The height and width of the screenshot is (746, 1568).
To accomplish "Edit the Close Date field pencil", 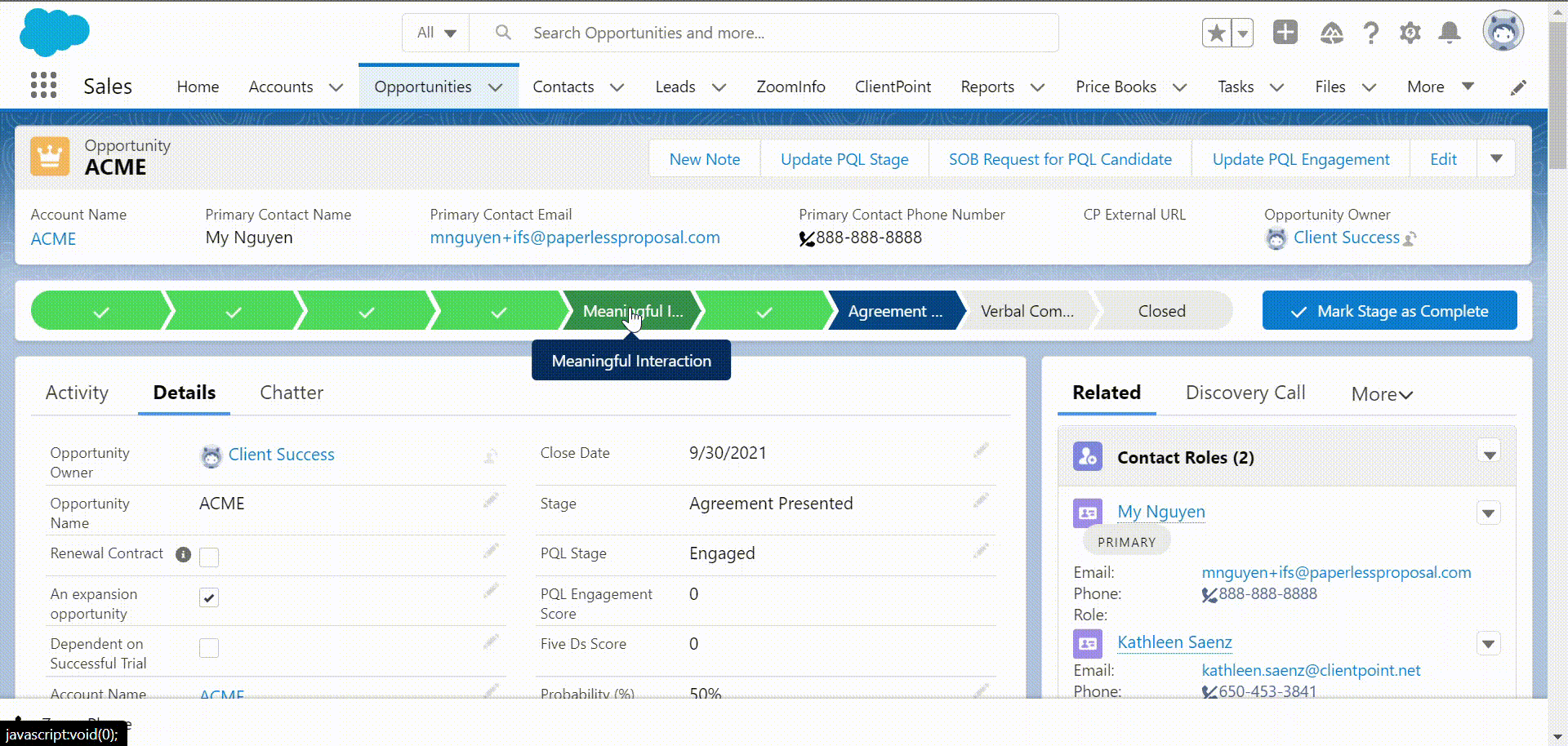I will pyautogui.click(x=981, y=451).
